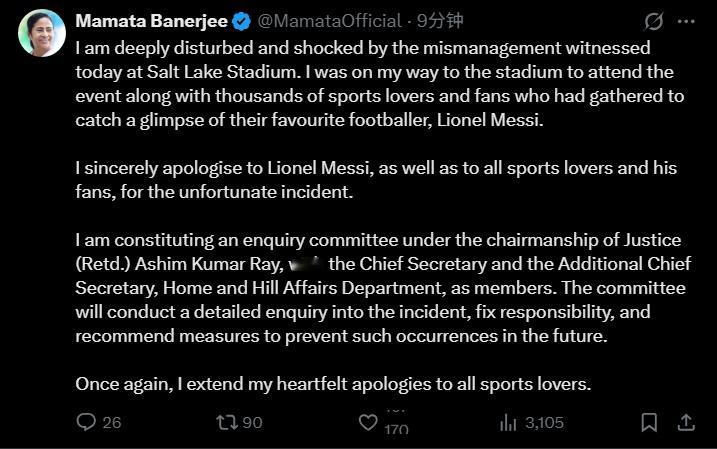Click the repost count 90
This screenshot has width=717, height=449.
252,422
